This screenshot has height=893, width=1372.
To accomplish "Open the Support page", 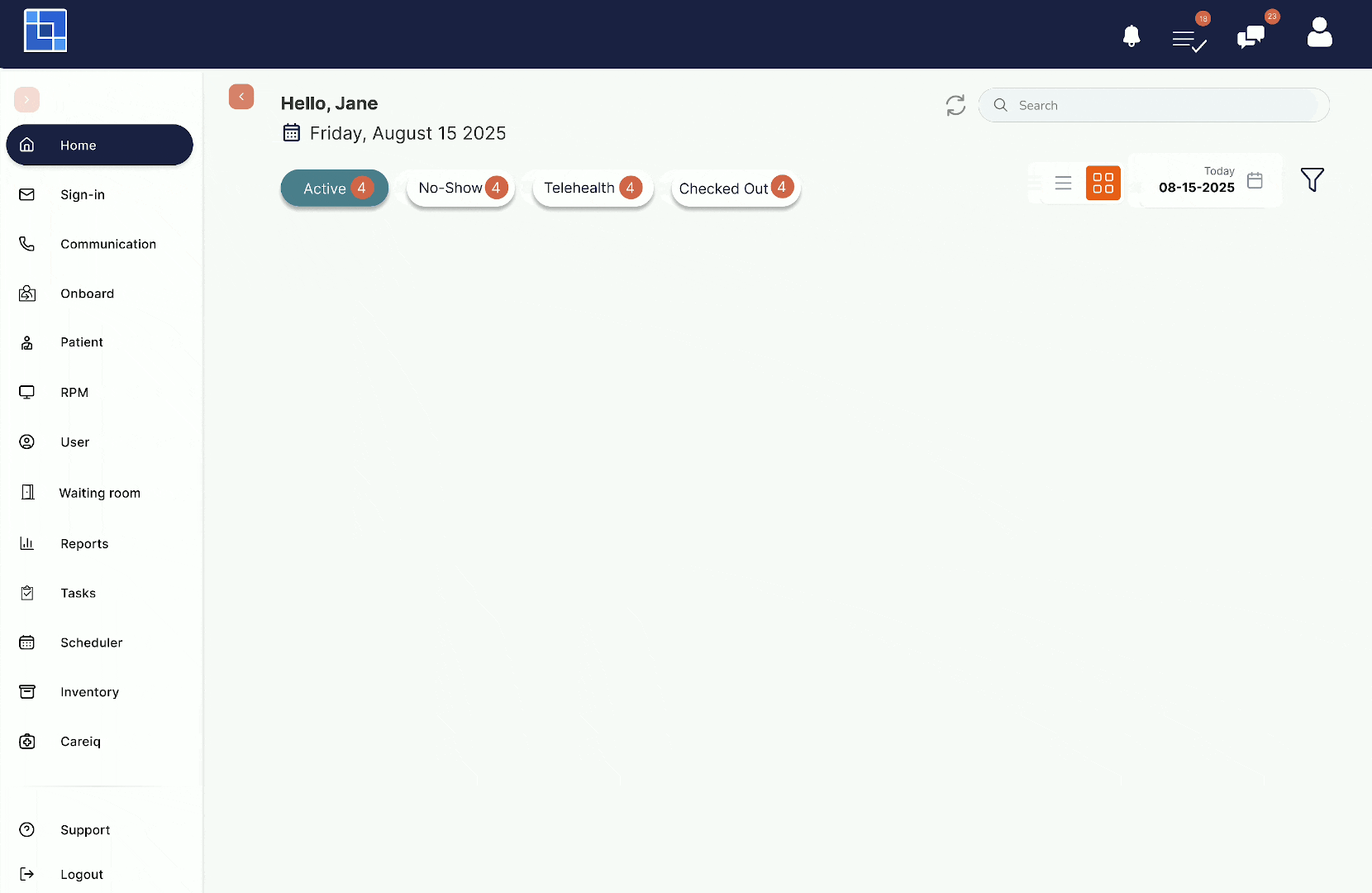I will click(84, 830).
